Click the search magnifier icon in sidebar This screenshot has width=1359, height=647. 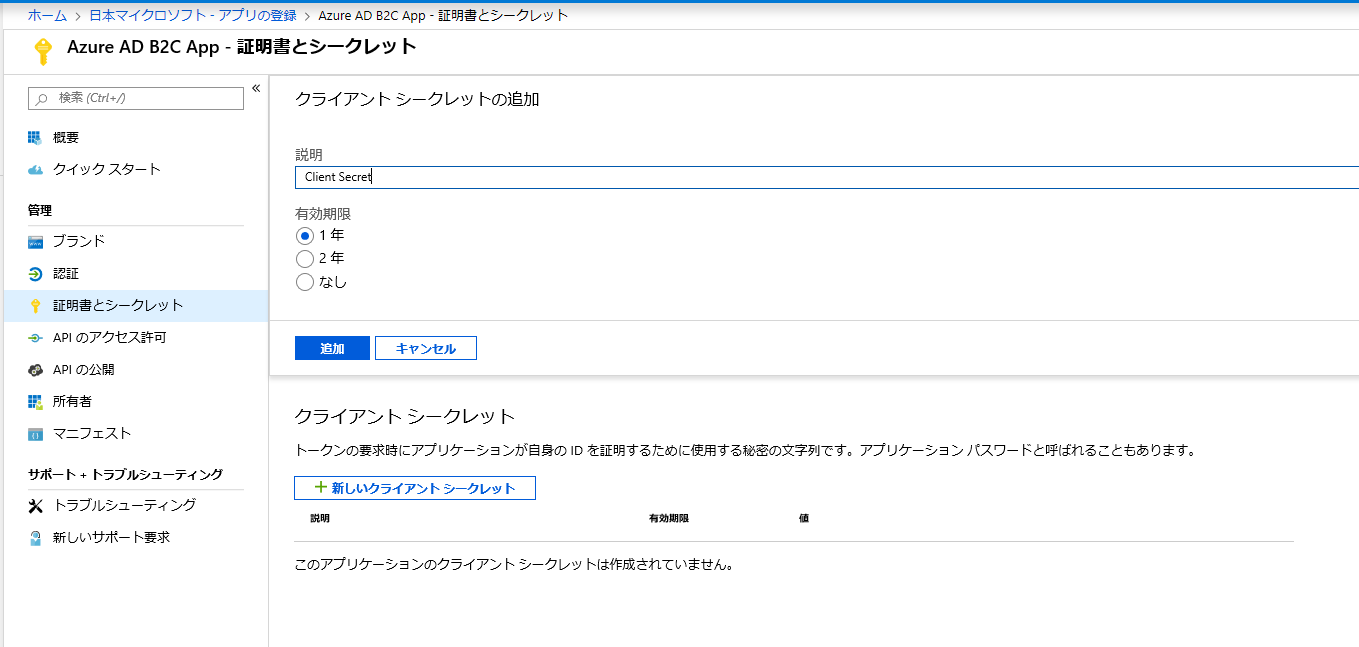tap(42, 98)
